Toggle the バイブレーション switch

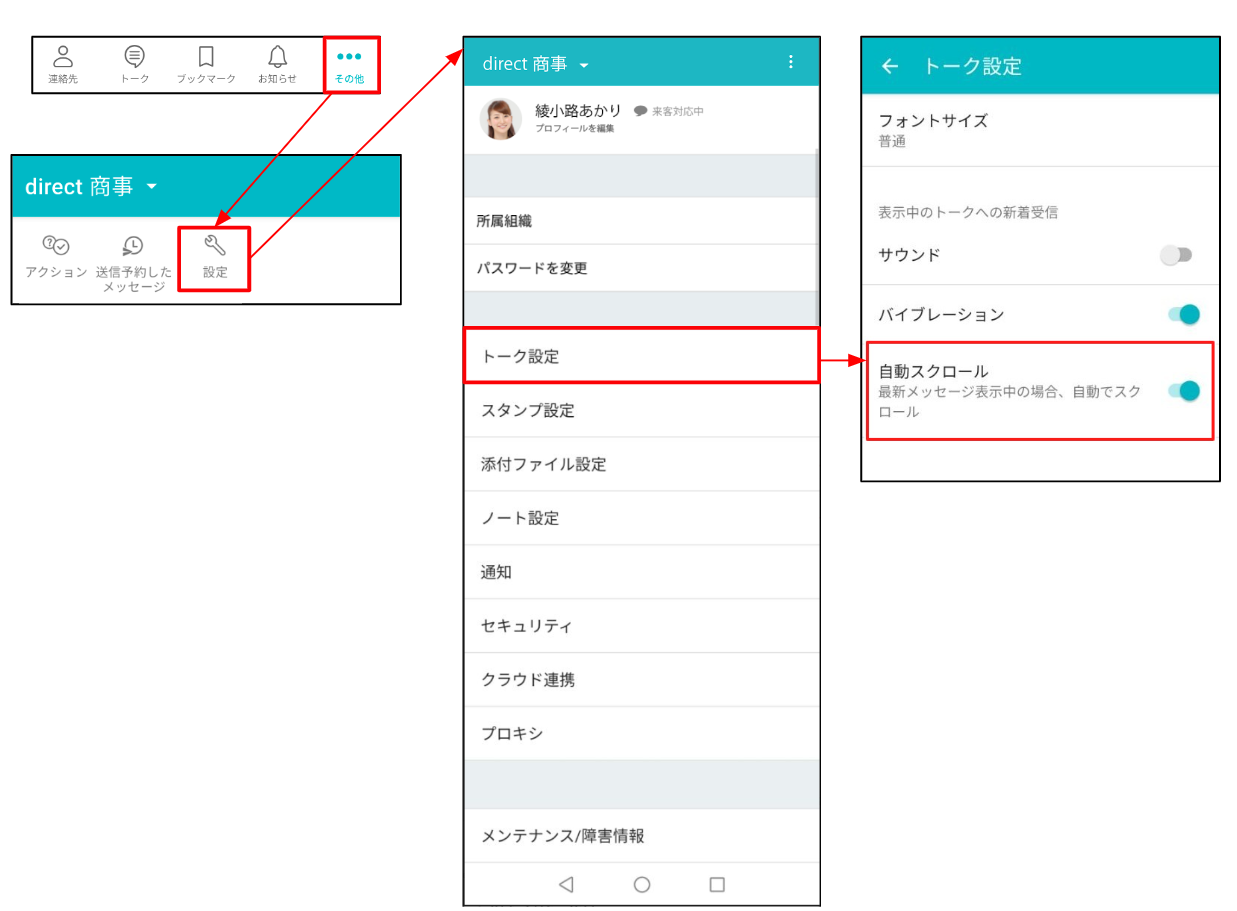click(1183, 314)
